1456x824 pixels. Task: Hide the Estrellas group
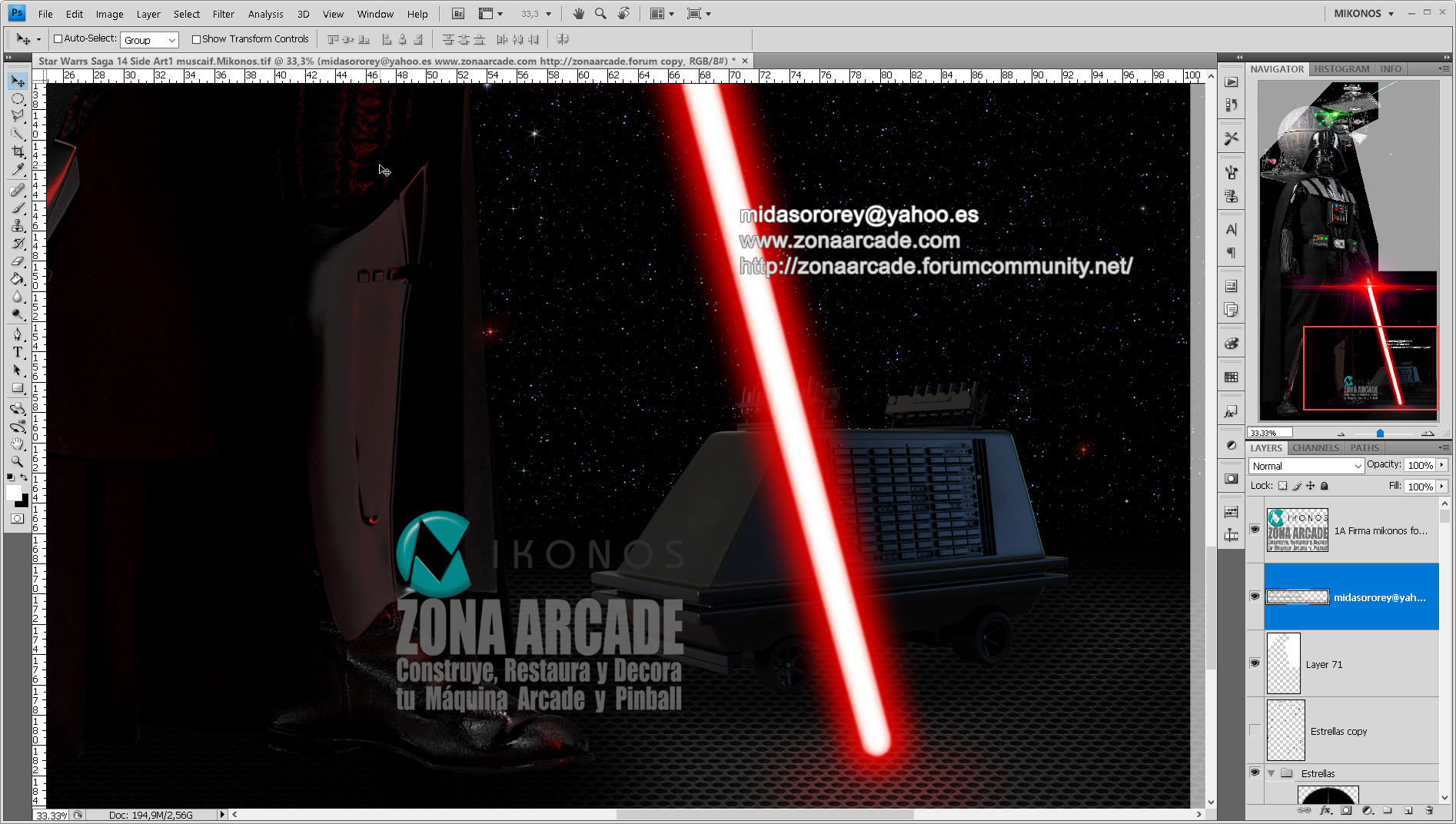coord(1255,772)
